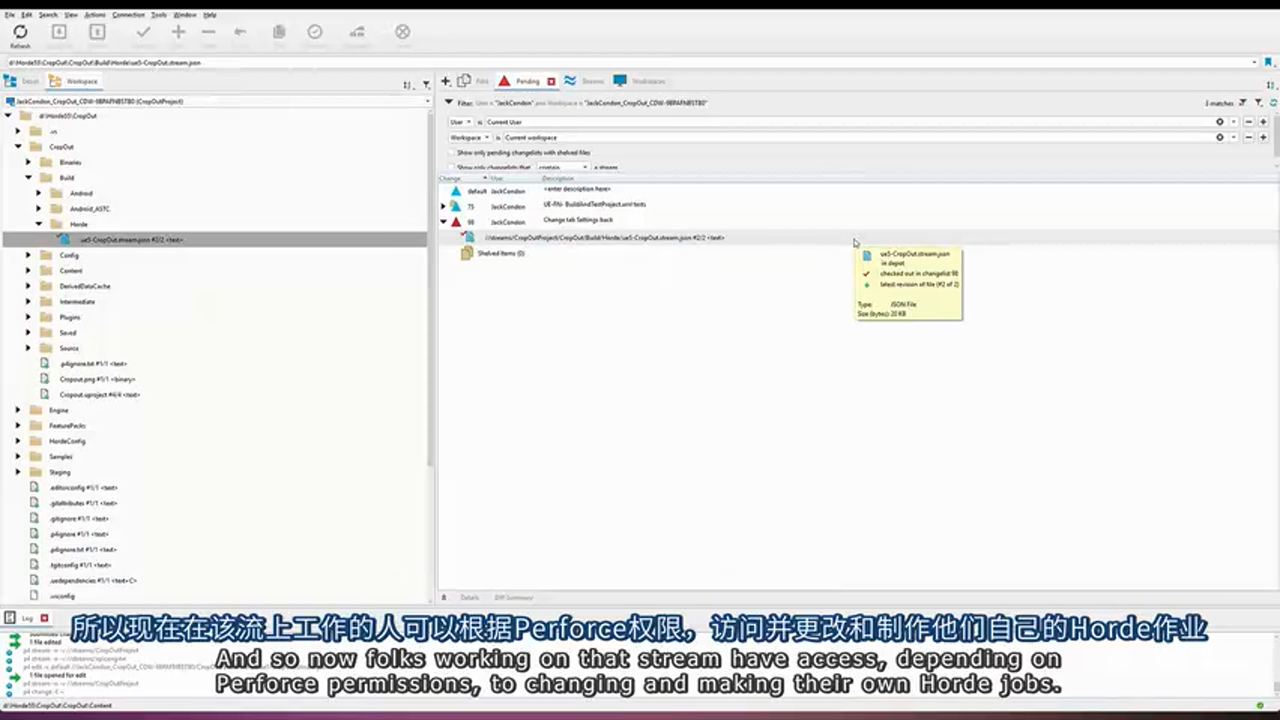Click the Add (plus) toolbar icon

(x=178, y=33)
